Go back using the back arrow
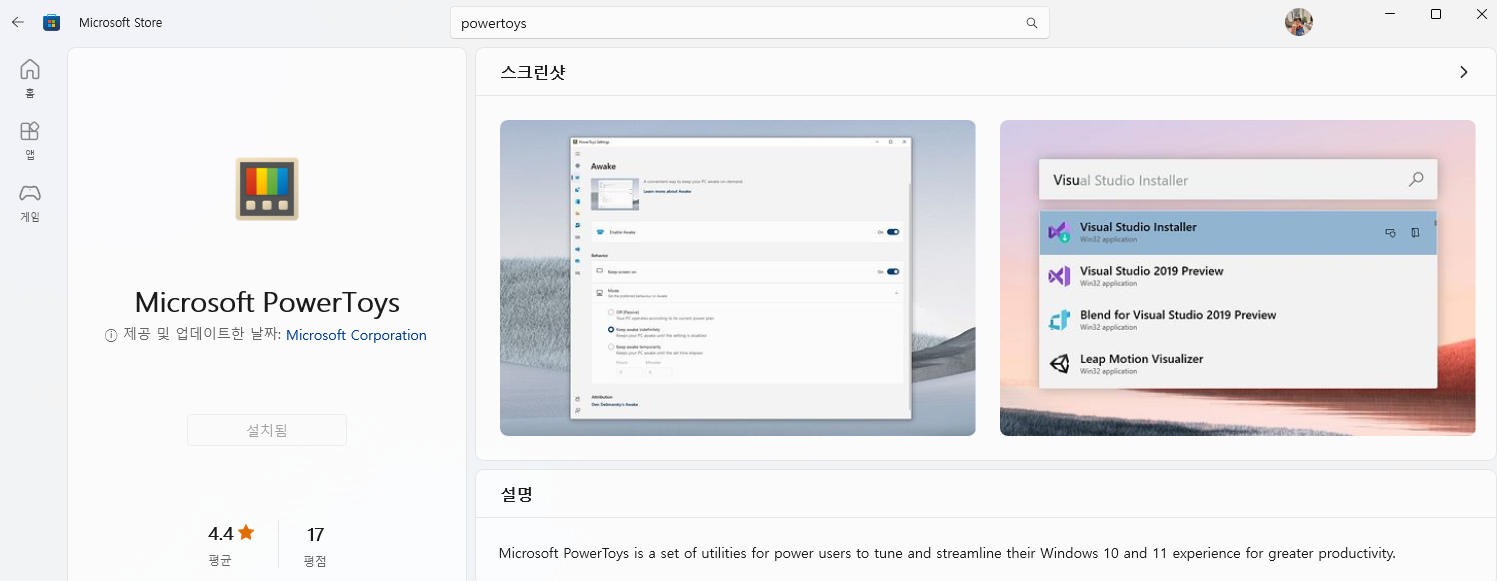This screenshot has width=1497, height=581. (x=17, y=22)
